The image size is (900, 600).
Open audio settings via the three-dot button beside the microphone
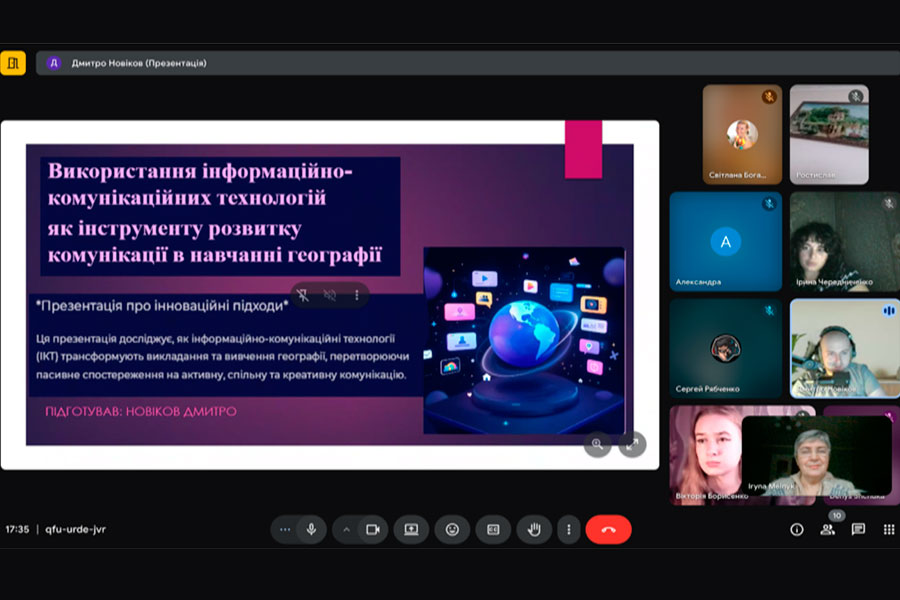click(286, 529)
